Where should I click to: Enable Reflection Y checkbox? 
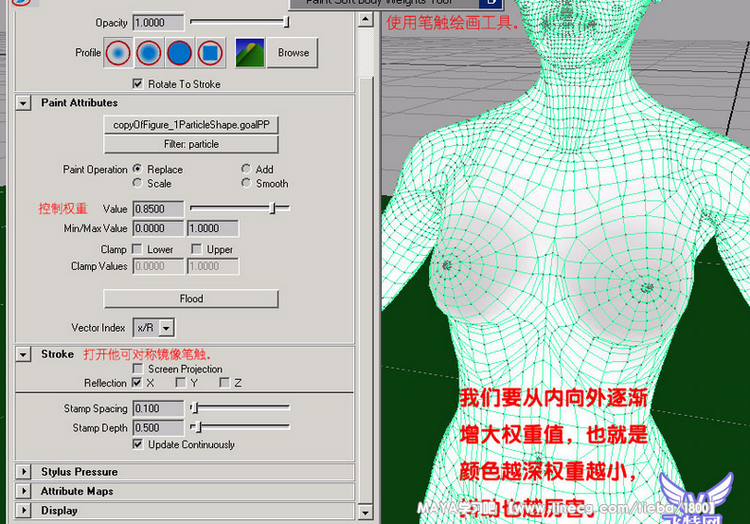pos(180,382)
